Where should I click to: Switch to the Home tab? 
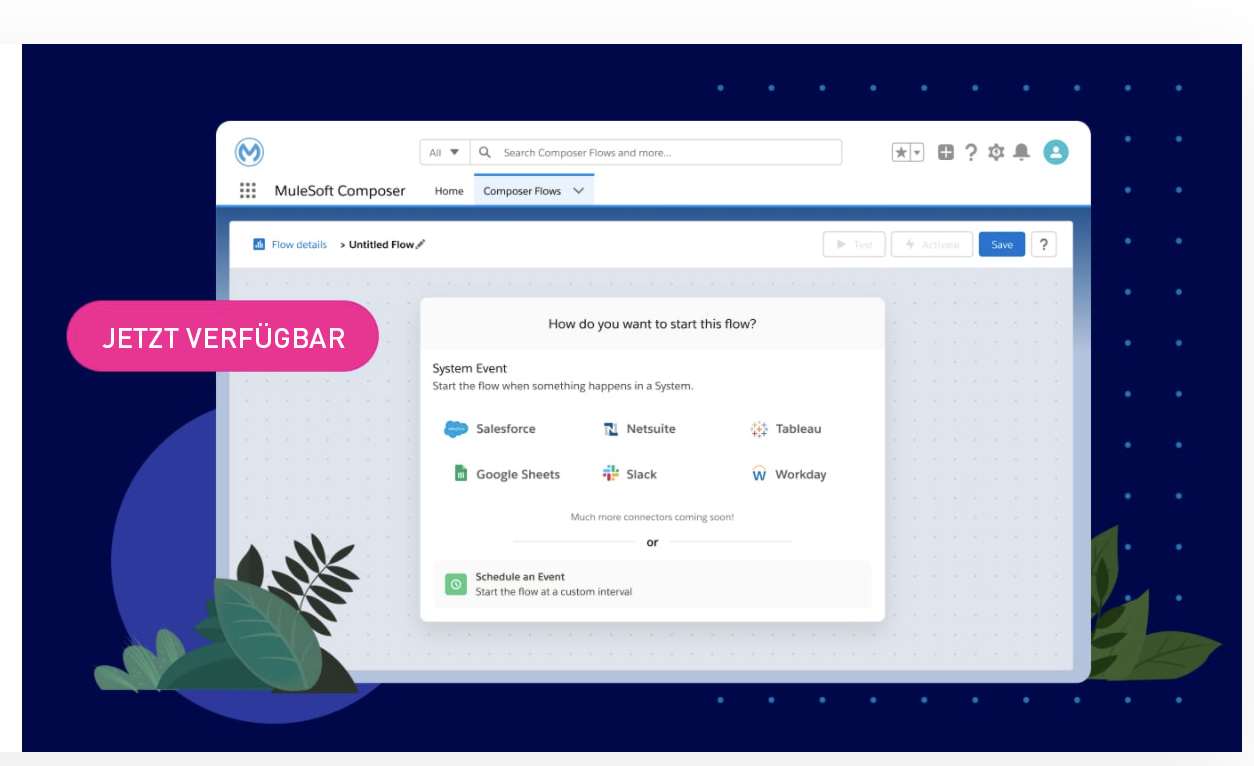(x=449, y=191)
